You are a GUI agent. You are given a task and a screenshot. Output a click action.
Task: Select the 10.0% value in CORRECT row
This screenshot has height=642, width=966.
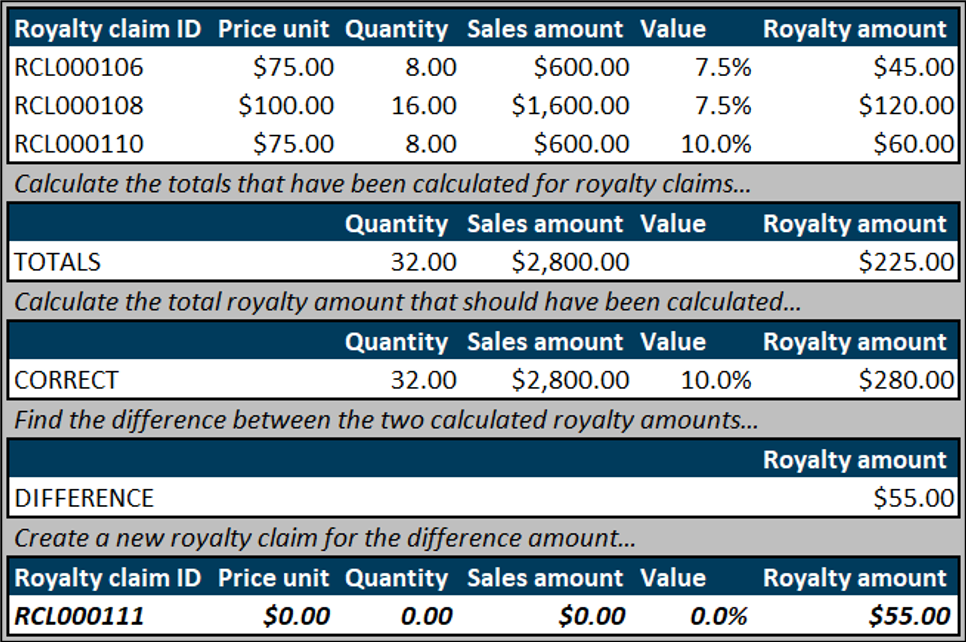715,380
